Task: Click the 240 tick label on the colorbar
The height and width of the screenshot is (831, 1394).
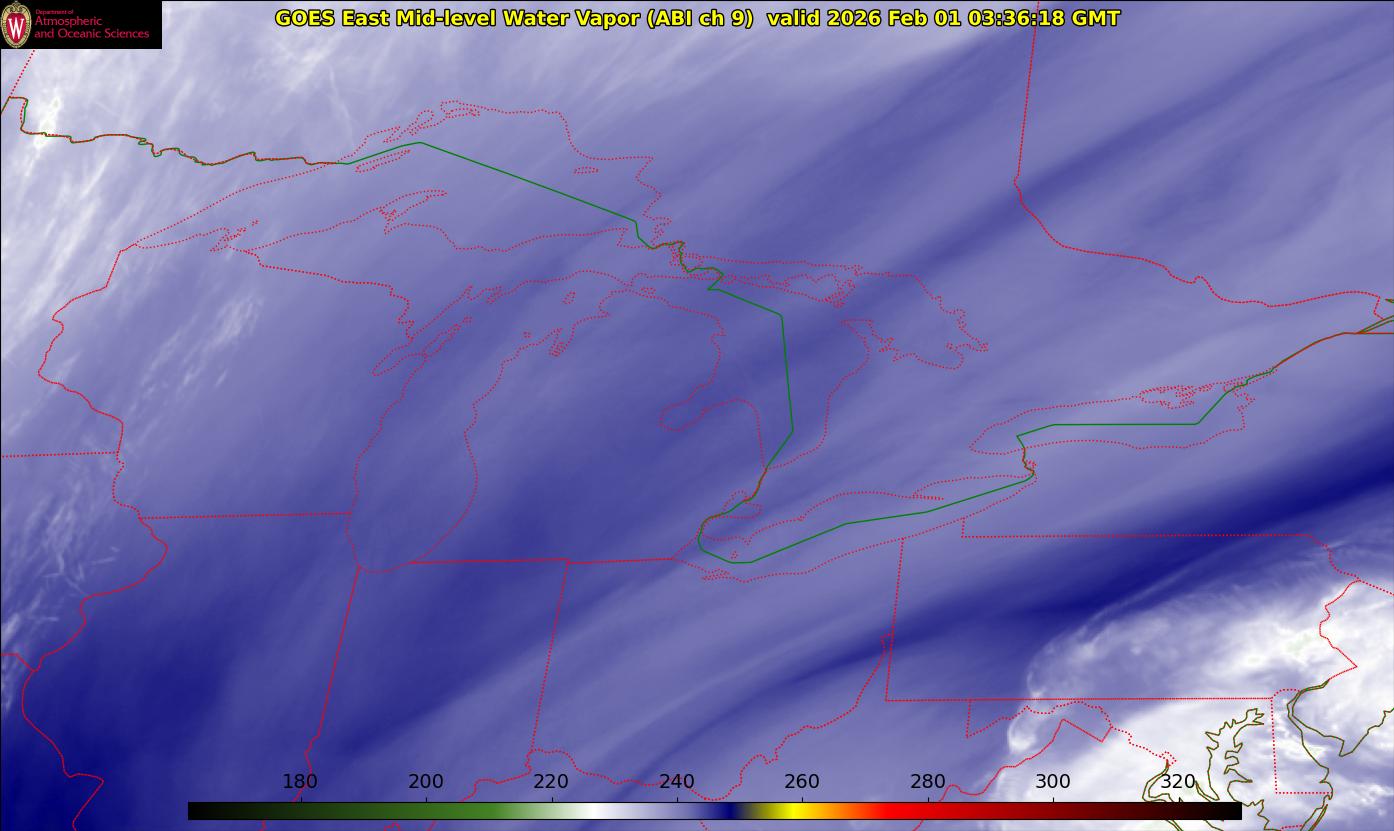Action: [677, 781]
